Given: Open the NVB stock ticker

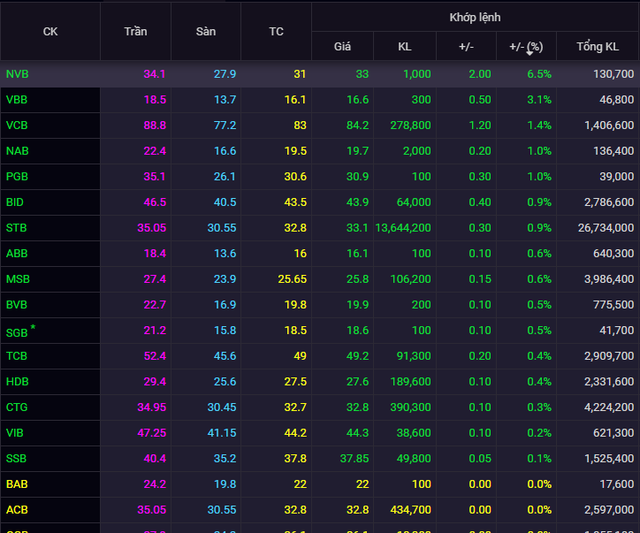Looking at the screenshot, I should coord(17,74).
